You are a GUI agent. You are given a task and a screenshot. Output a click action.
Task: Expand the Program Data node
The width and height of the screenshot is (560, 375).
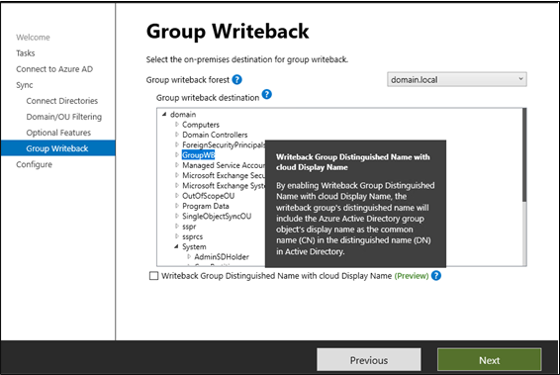177,206
